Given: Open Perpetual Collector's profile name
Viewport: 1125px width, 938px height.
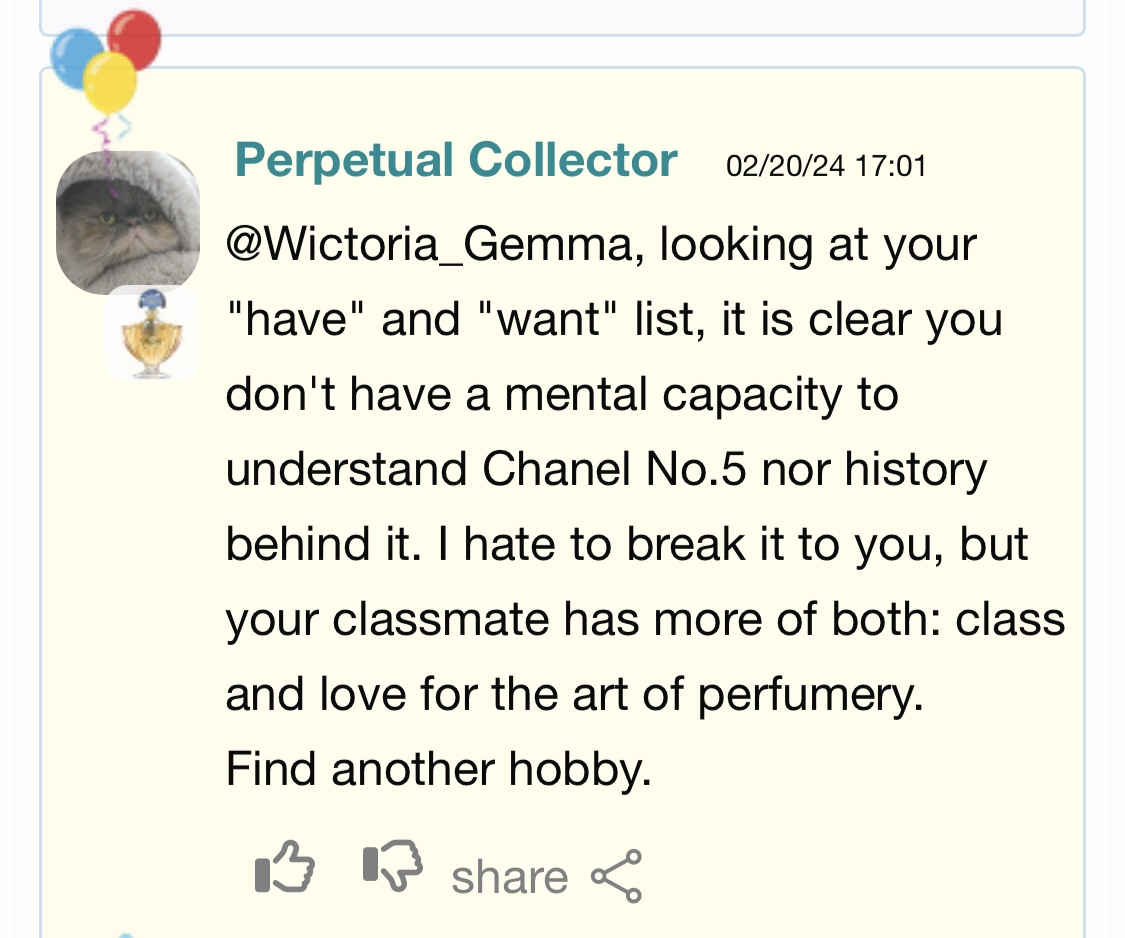Looking at the screenshot, I should (x=456, y=159).
